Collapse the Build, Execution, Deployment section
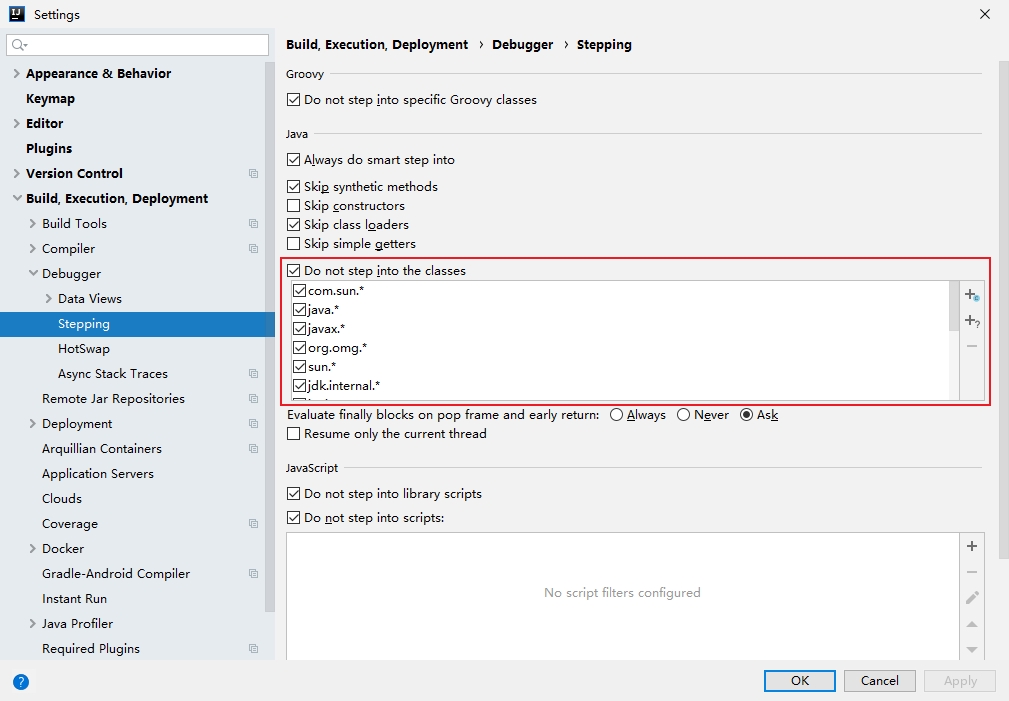 pos(16,199)
